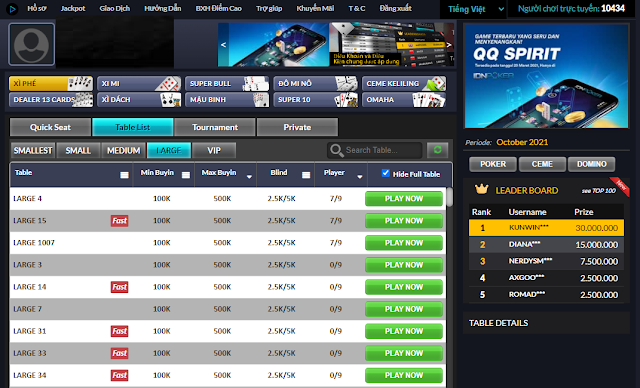Viewport: 640px width, 388px height.
Task: Select the XI MI dice game
Action: point(139,83)
